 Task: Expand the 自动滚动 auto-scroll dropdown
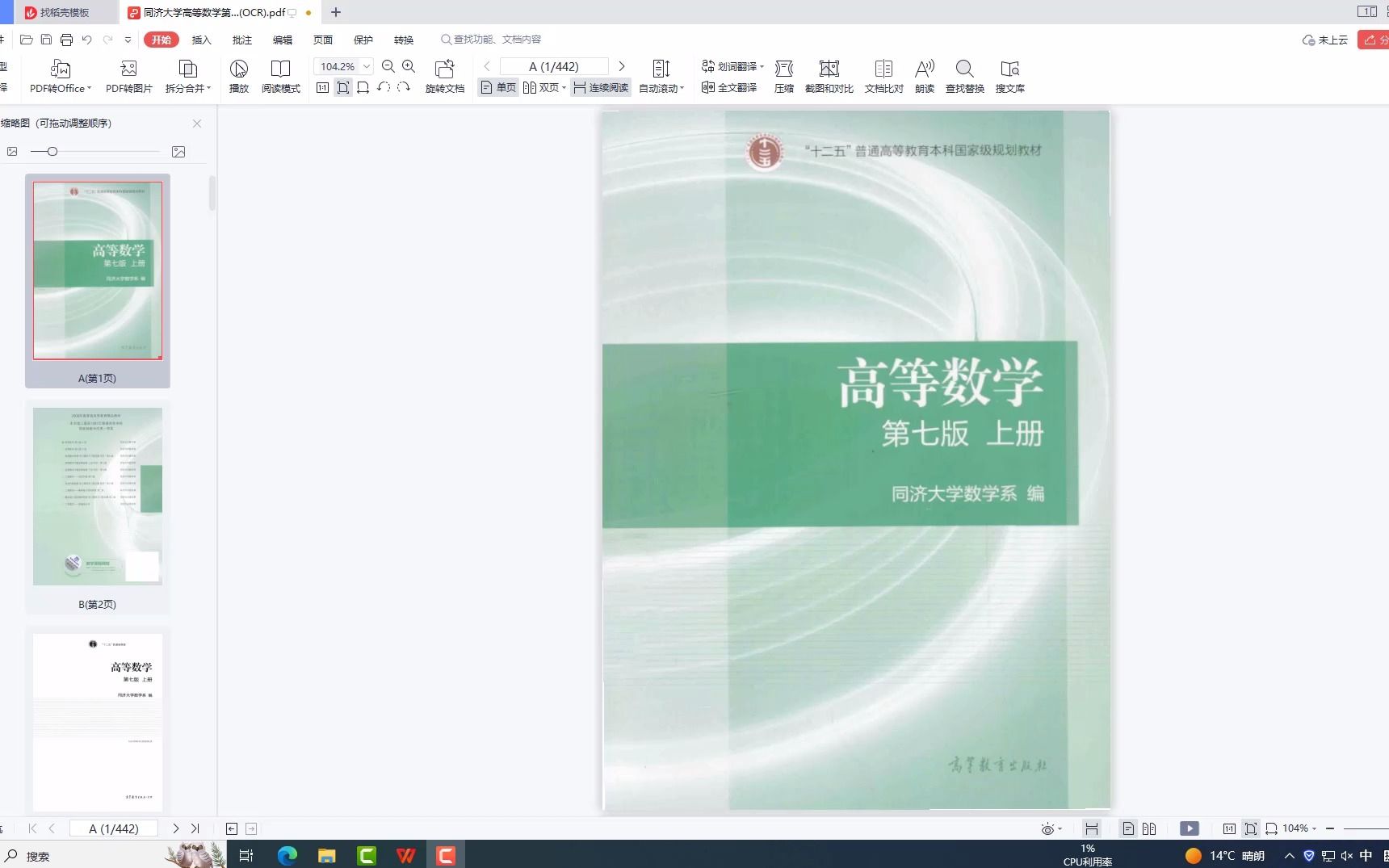[x=682, y=89]
